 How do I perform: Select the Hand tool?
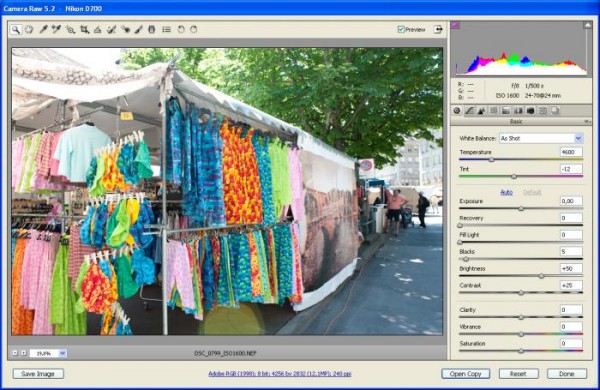[x=29, y=29]
